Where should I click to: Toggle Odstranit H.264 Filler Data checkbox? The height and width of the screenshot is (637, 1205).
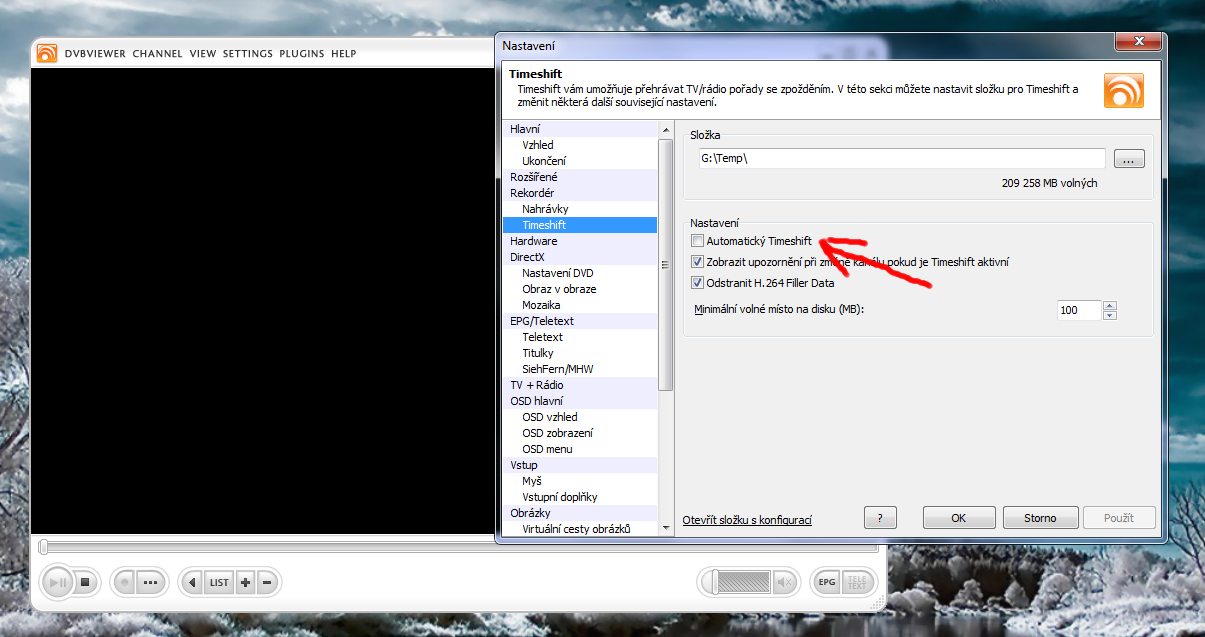click(x=697, y=283)
